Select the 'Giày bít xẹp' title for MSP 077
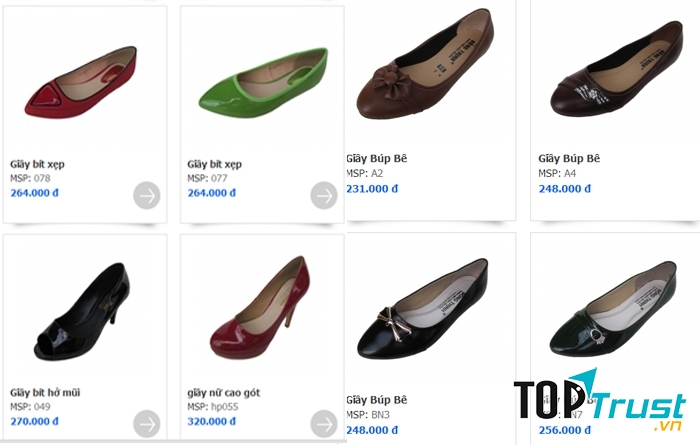The width and height of the screenshot is (700, 445). (x=215, y=164)
